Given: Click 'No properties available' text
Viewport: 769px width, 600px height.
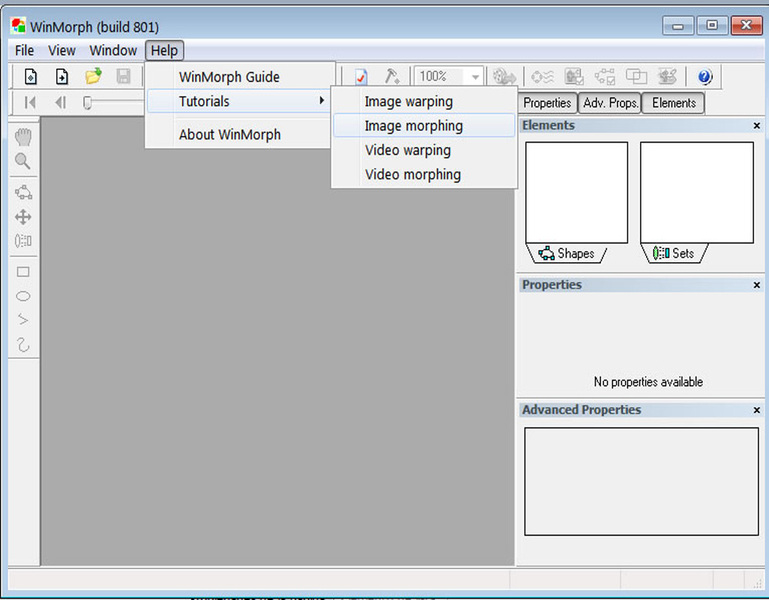Looking at the screenshot, I should point(648,382).
